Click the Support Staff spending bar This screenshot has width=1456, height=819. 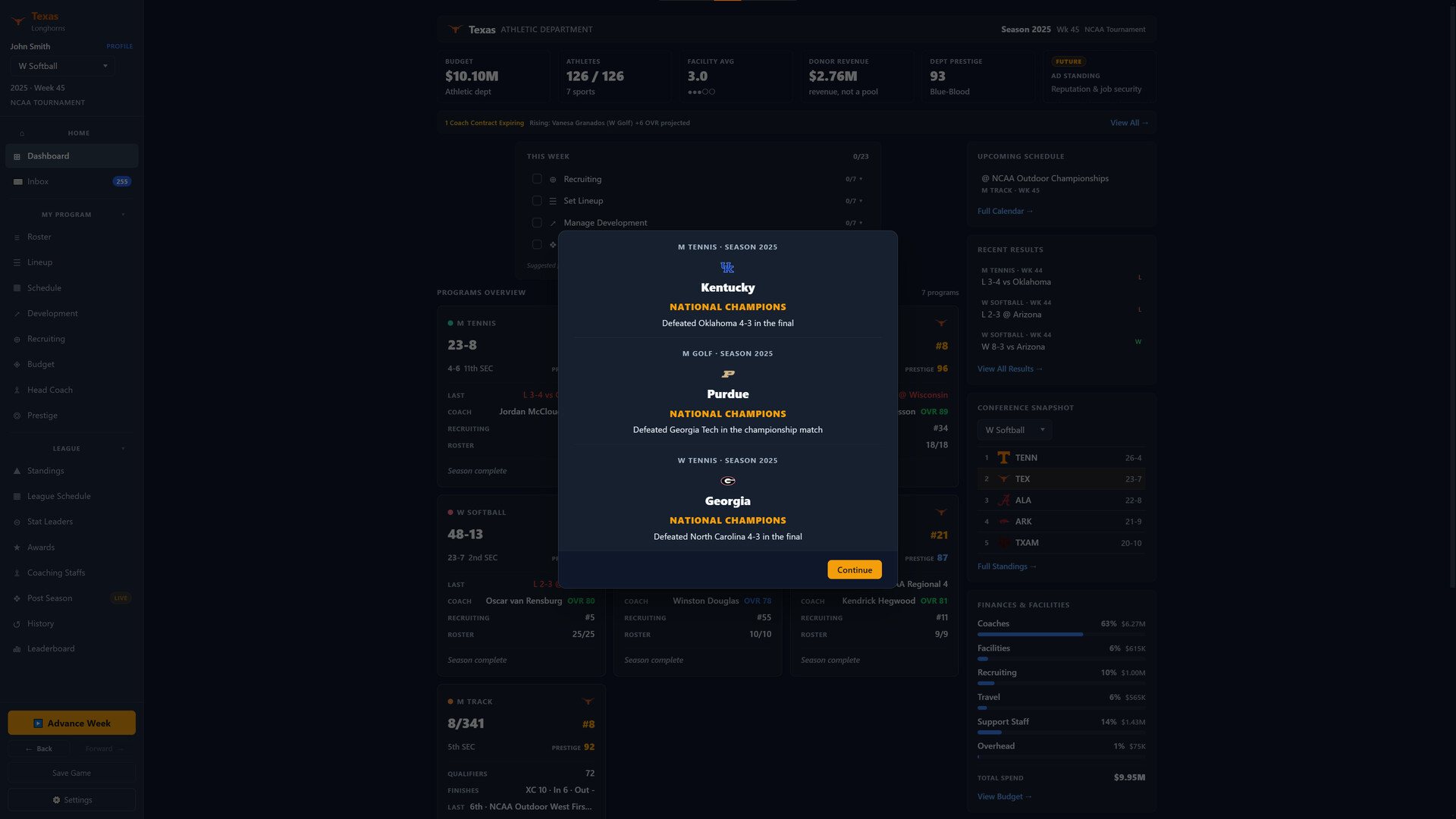tap(1061, 733)
